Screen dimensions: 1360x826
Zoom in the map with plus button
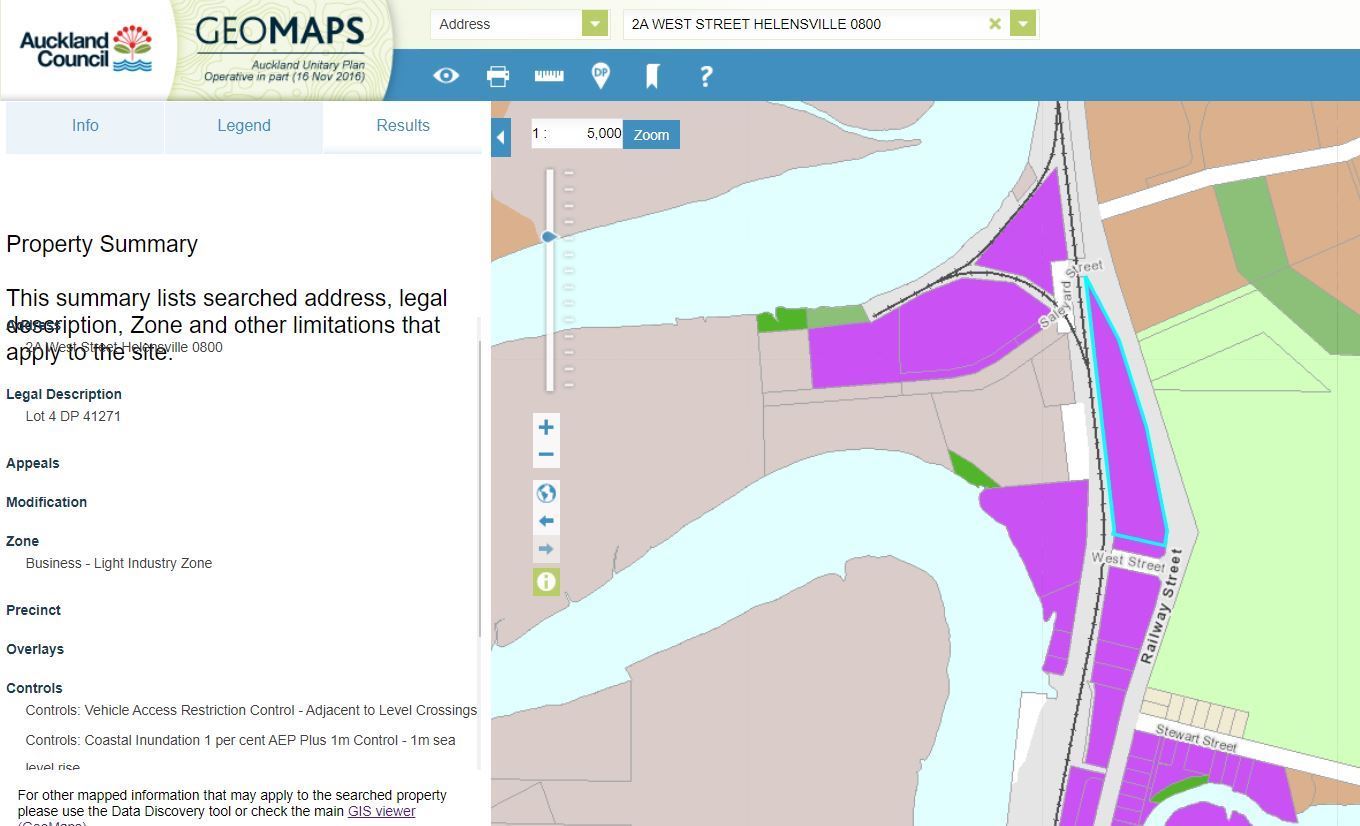(546, 427)
